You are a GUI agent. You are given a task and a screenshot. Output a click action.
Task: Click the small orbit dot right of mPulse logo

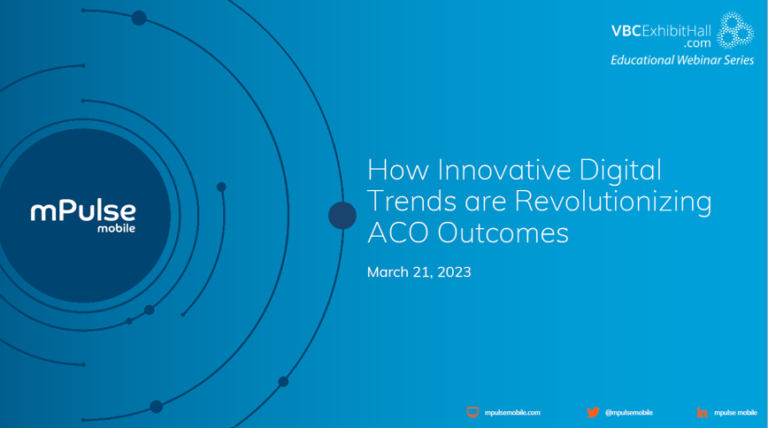click(x=221, y=186)
